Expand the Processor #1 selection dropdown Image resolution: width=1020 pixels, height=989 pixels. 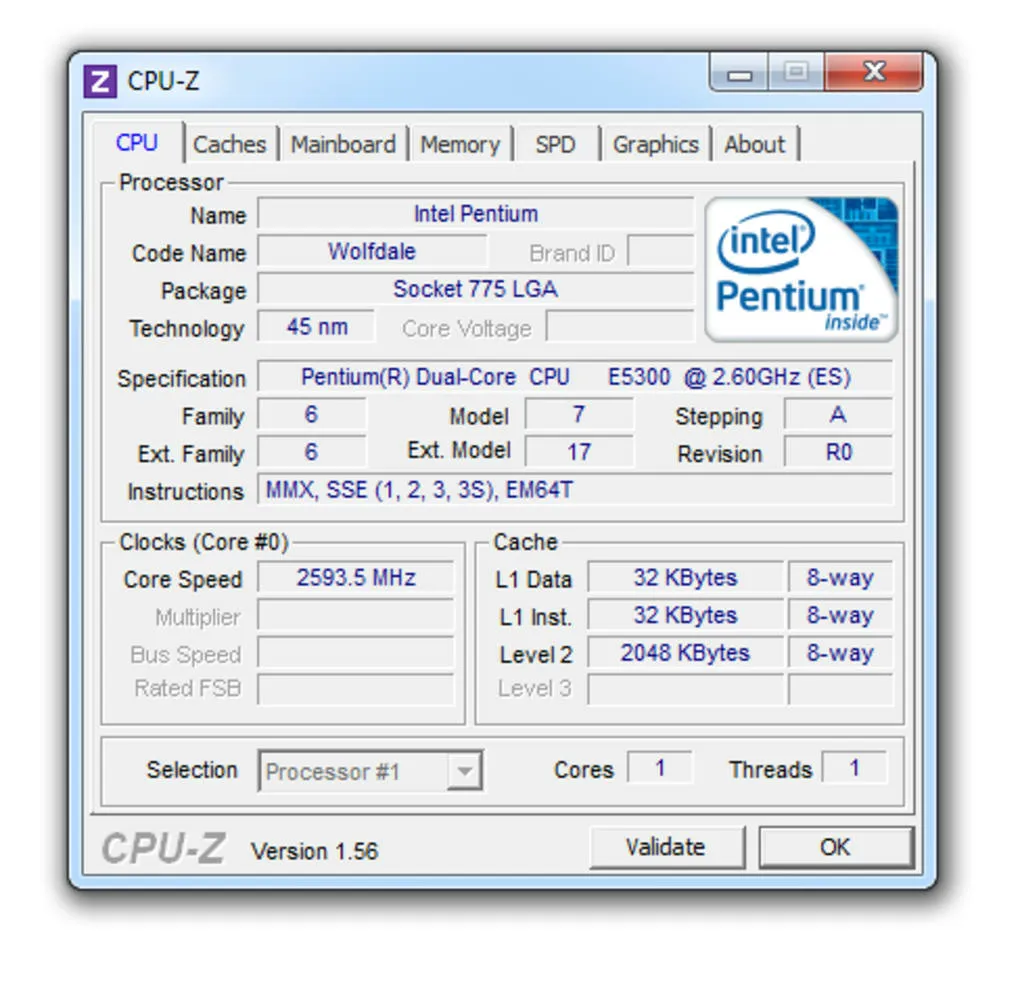463,771
